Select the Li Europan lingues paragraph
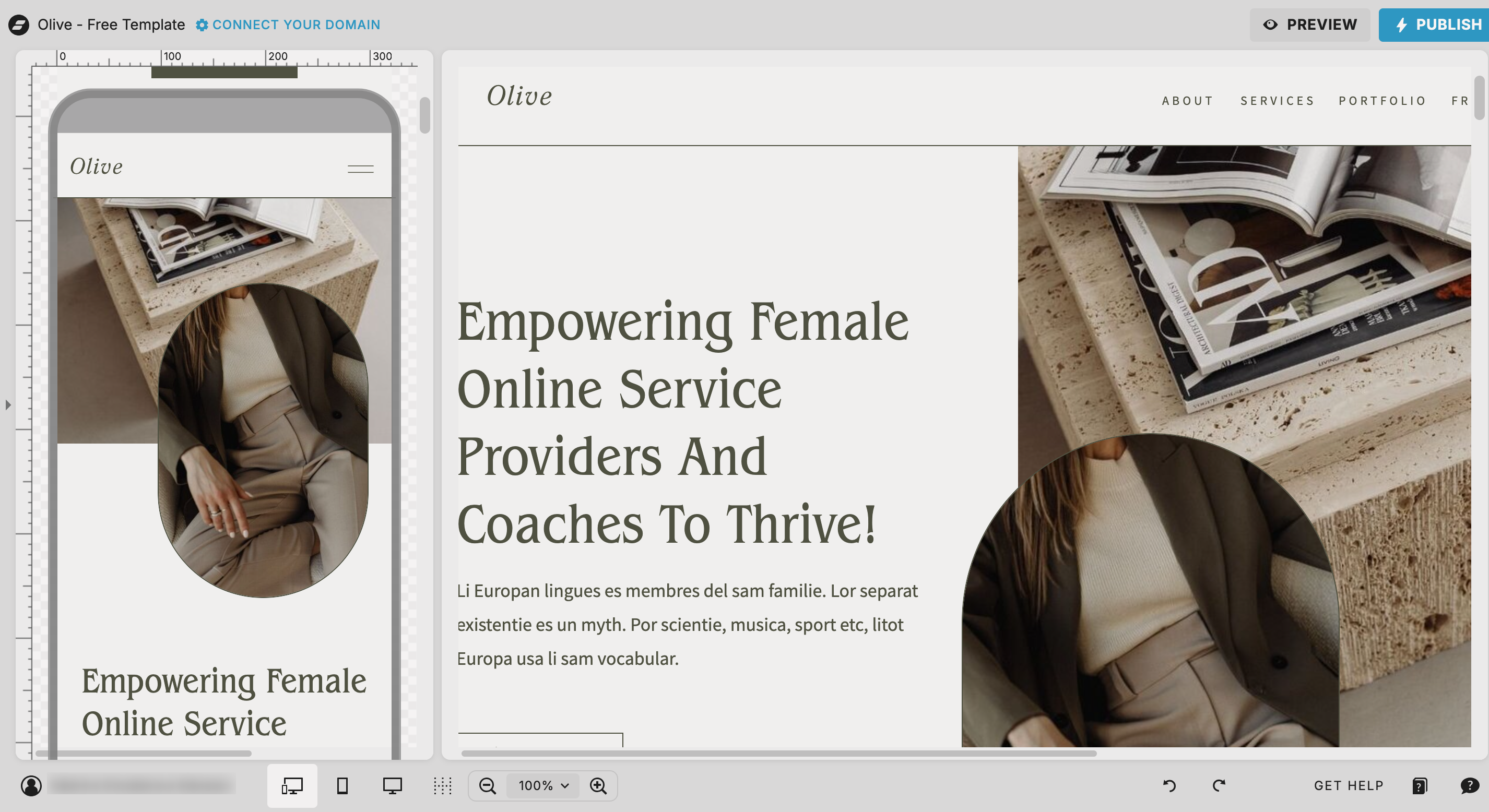The height and width of the screenshot is (812, 1489). click(687, 624)
